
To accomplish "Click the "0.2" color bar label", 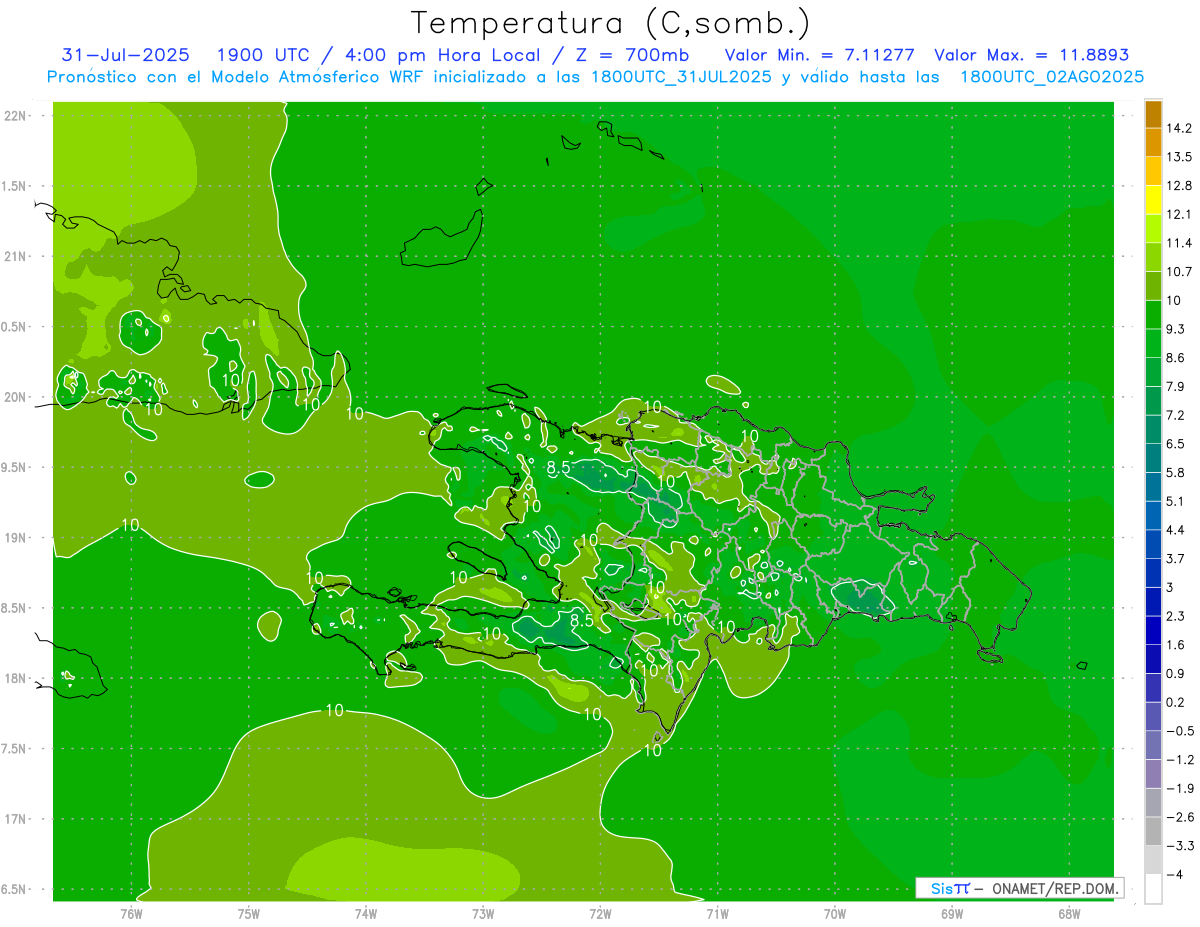I will pyautogui.click(x=1177, y=702).
